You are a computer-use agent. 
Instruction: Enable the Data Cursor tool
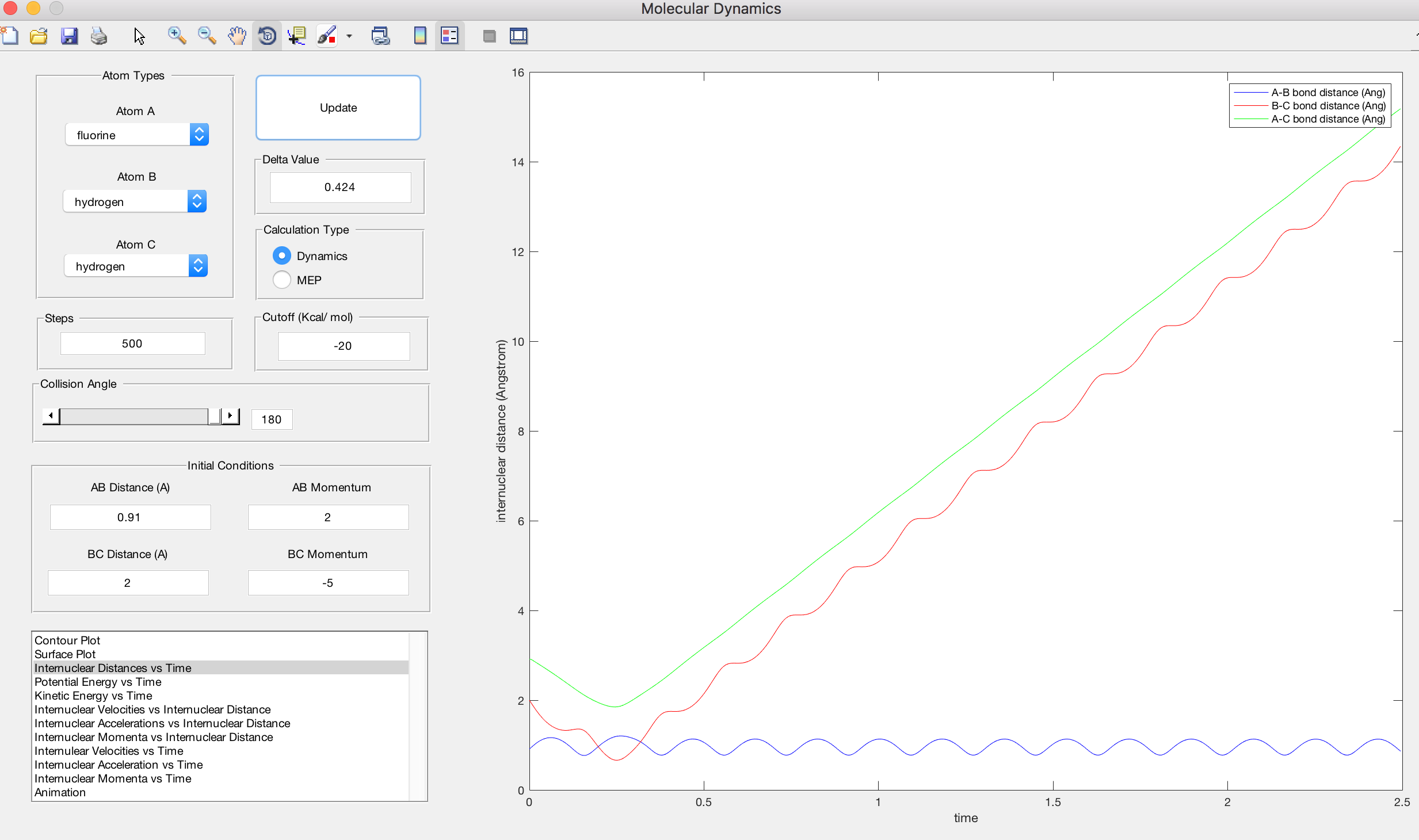297,36
